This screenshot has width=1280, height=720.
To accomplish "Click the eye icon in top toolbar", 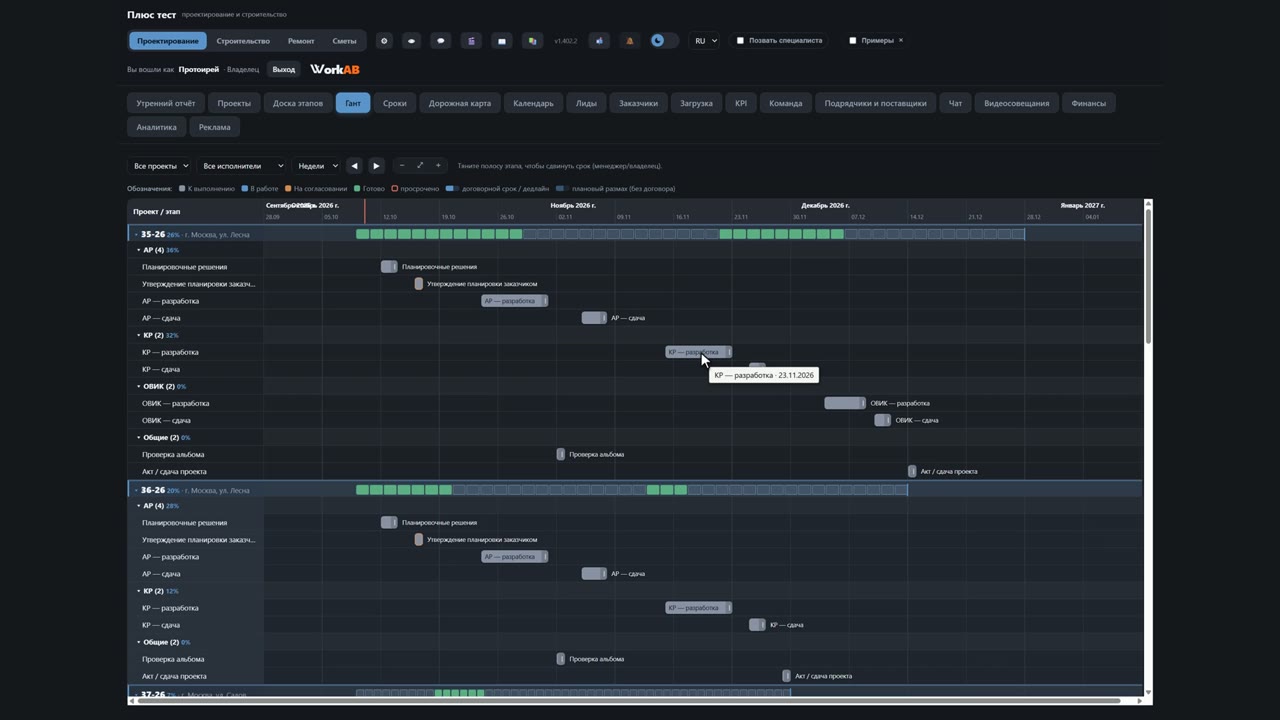I will 411,41.
